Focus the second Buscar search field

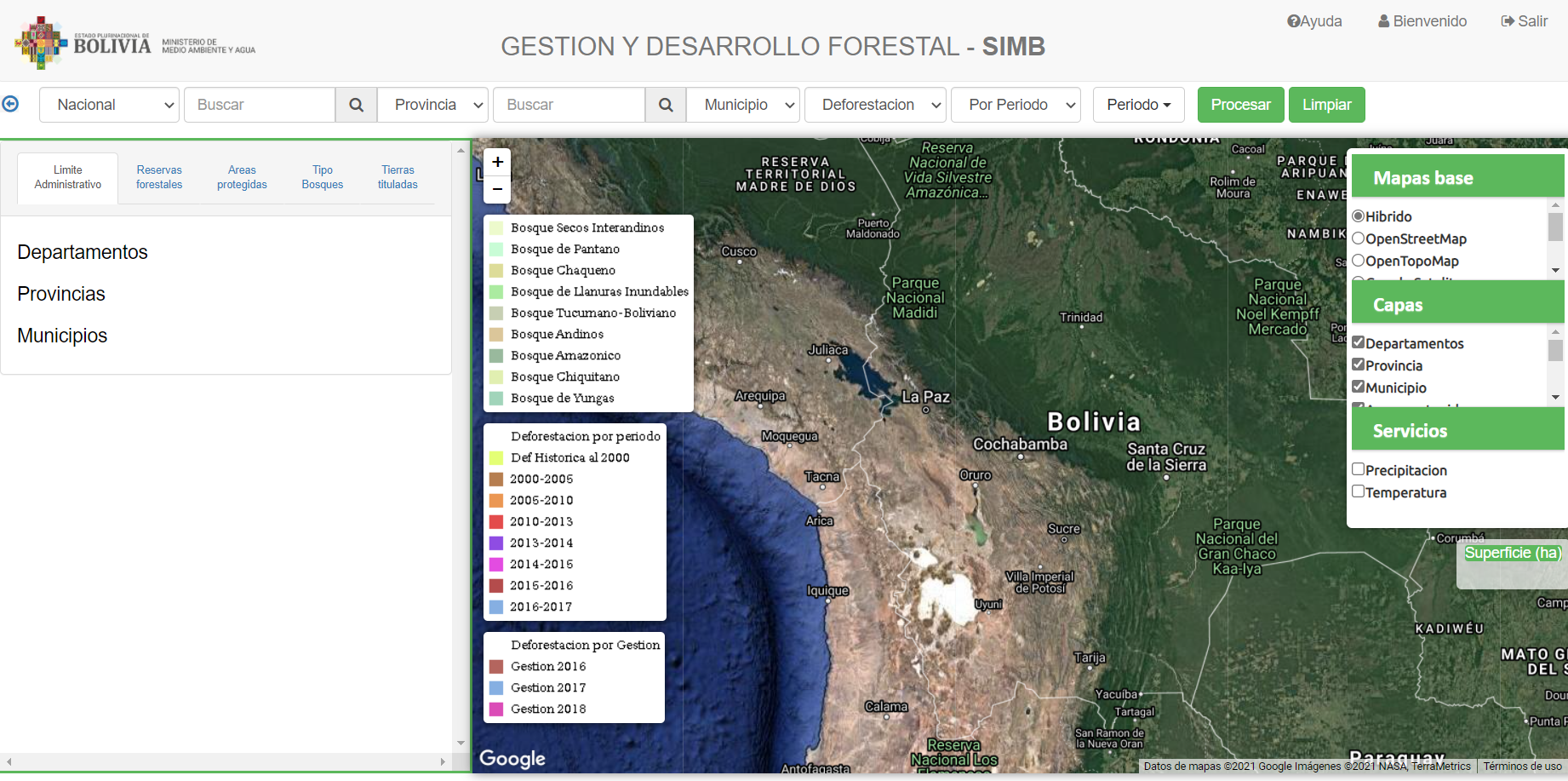click(569, 105)
